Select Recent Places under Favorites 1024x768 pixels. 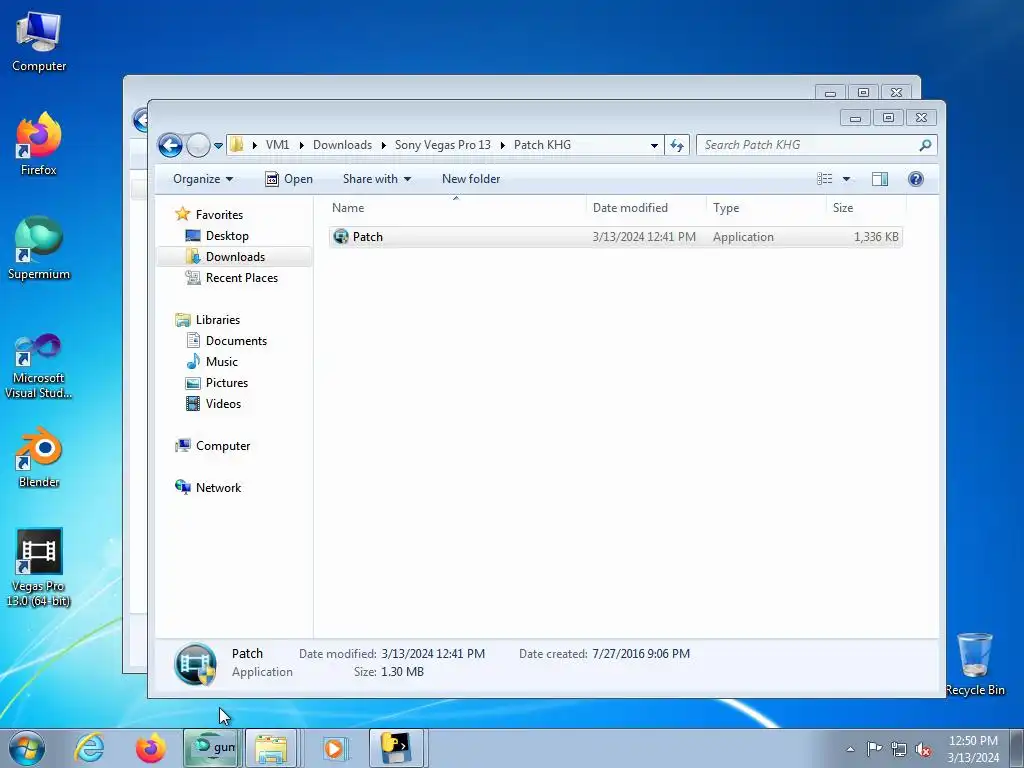click(x=242, y=278)
